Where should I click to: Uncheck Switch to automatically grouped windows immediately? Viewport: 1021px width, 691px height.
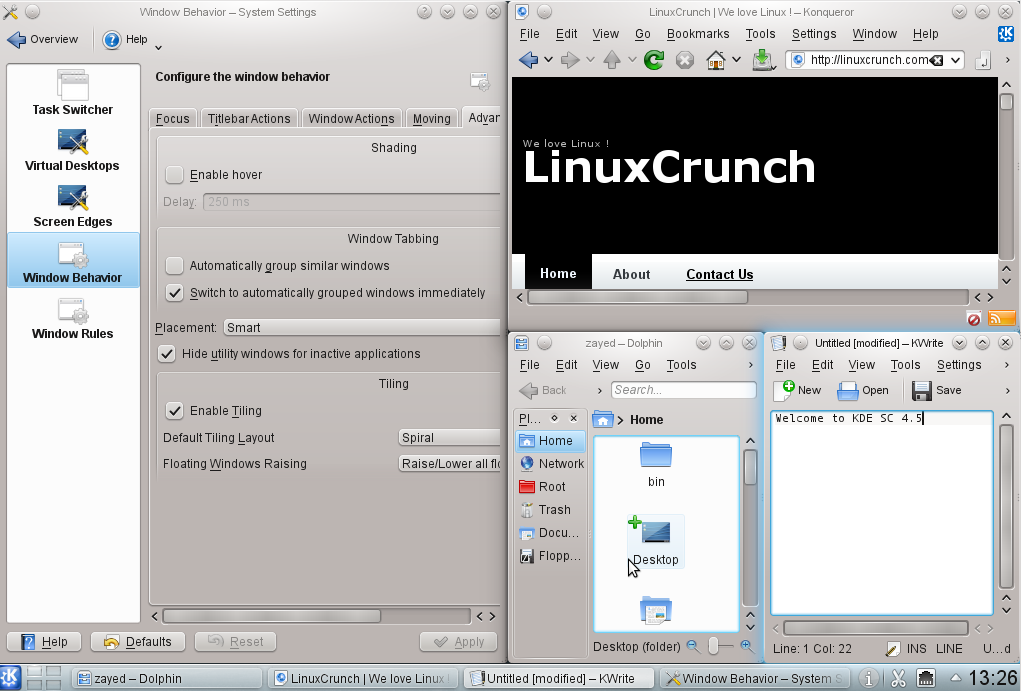pyautogui.click(x=174, y=292)
